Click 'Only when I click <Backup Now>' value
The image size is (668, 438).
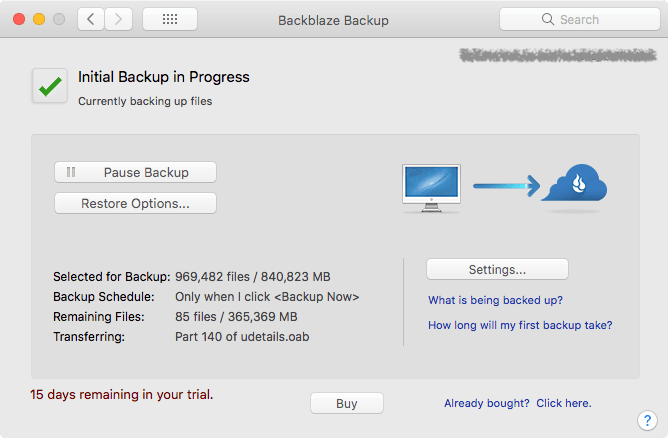pyautogui.click(x=267, y=297)
